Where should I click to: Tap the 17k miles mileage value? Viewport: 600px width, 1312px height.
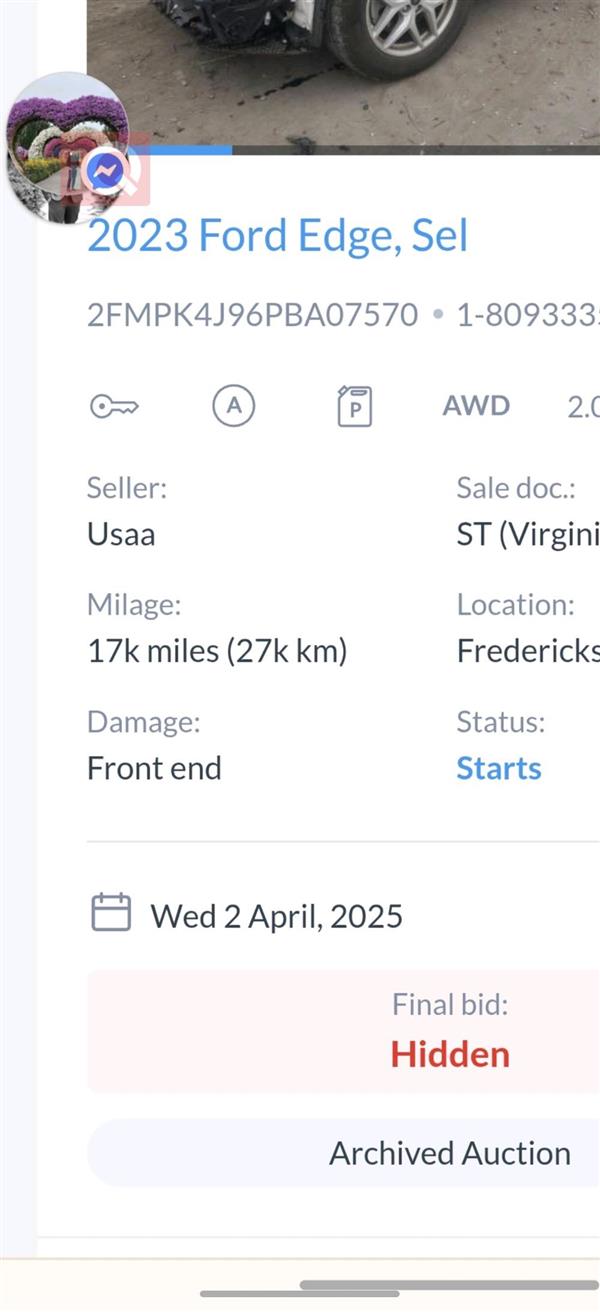(217, 652)
